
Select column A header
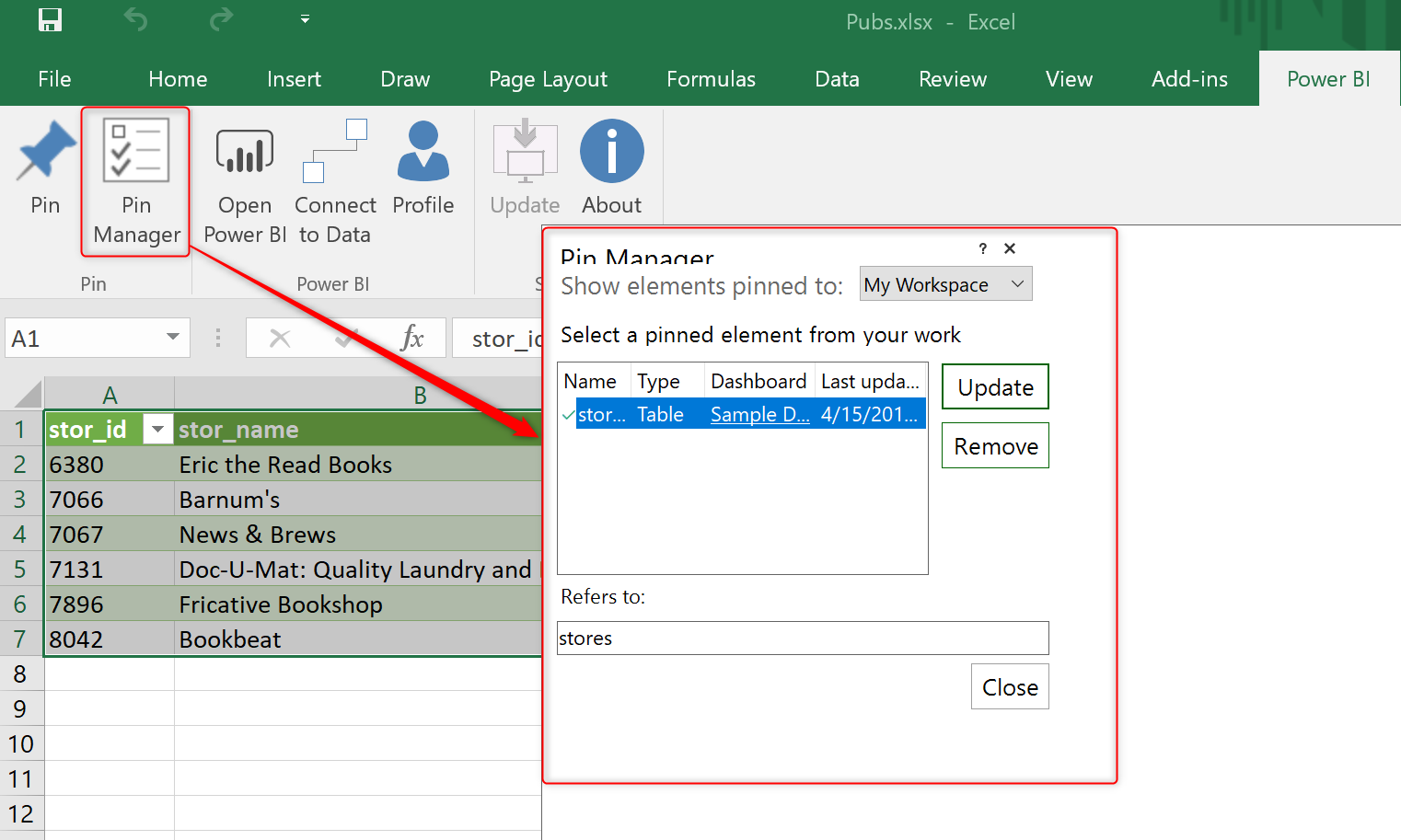click(x=110, y=395)
